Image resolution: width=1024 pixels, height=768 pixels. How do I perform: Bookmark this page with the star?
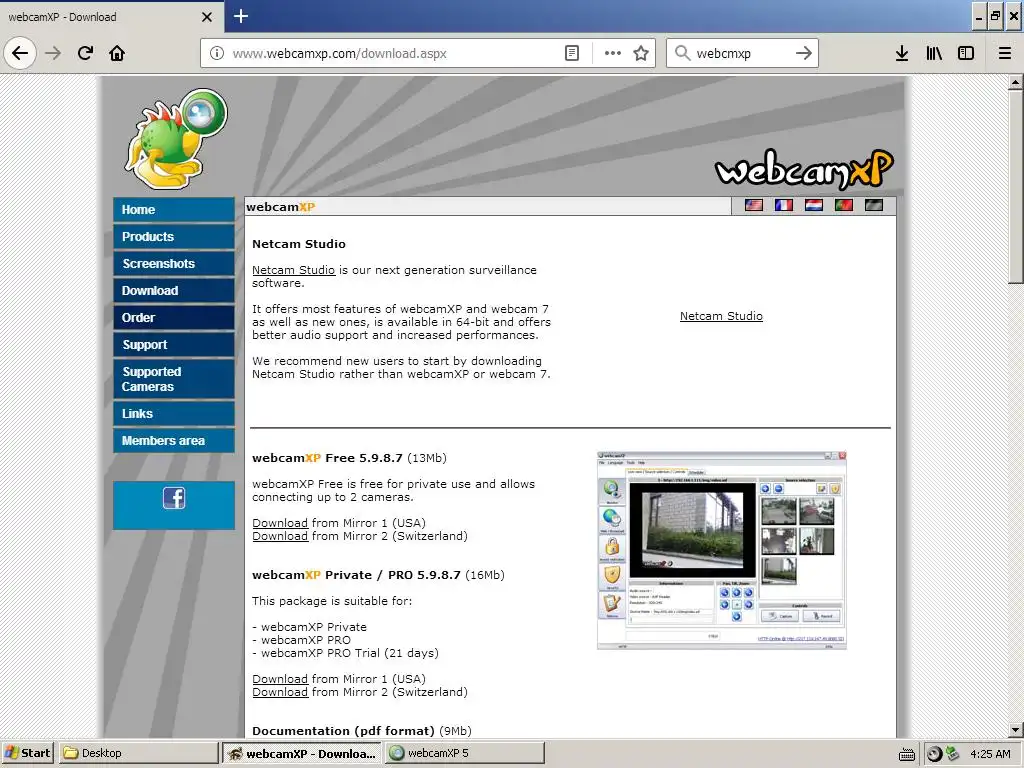coord(641,53)
